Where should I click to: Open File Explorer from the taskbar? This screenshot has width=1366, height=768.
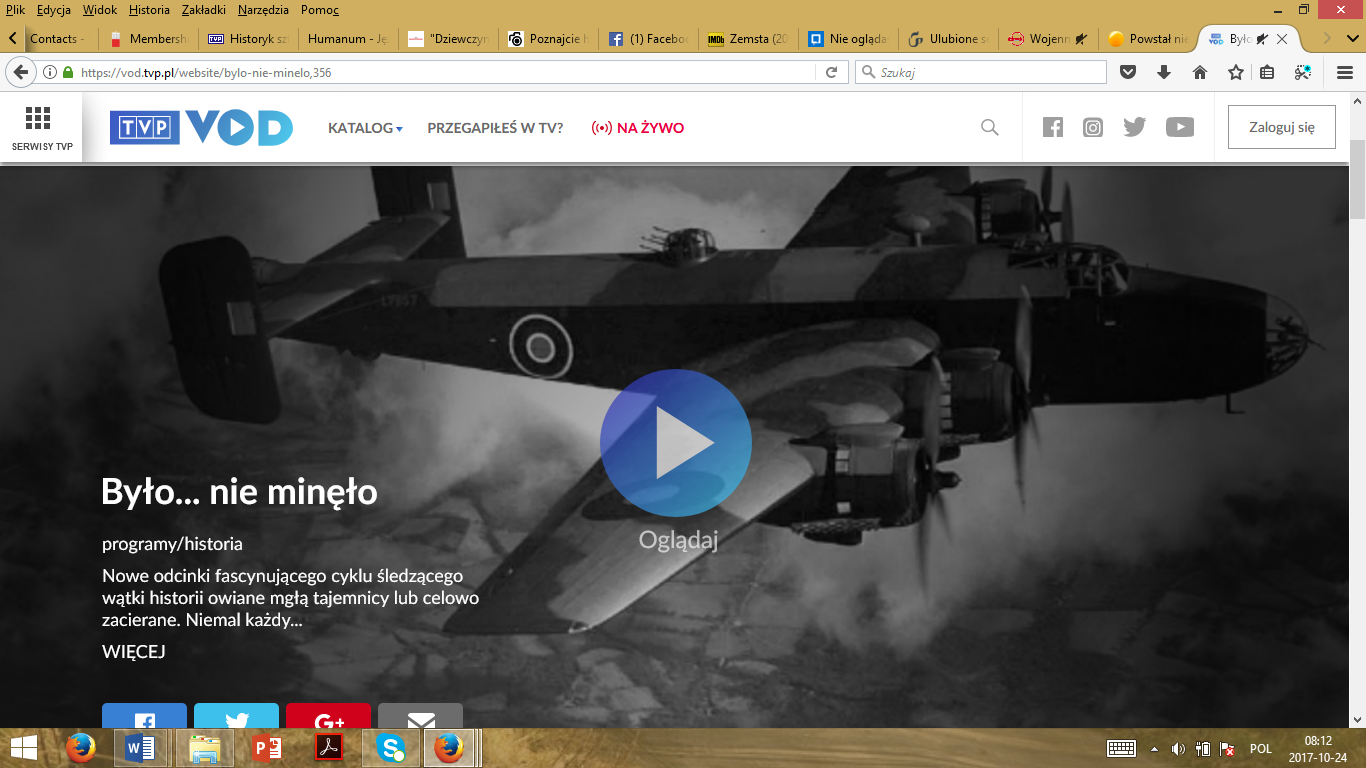204,748
